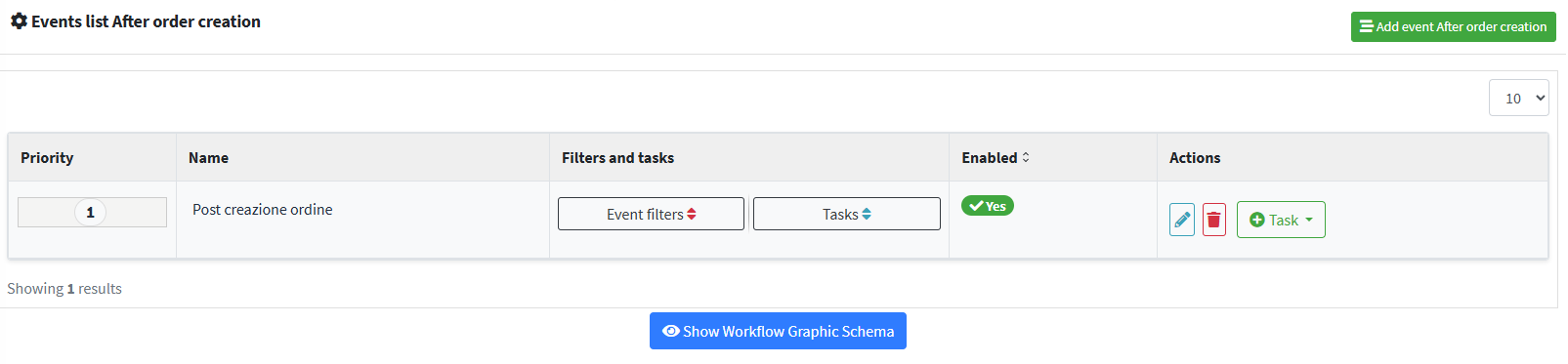Screen dimensions: 1568x364
Task: Add event After order creation
Action: 1454,26
